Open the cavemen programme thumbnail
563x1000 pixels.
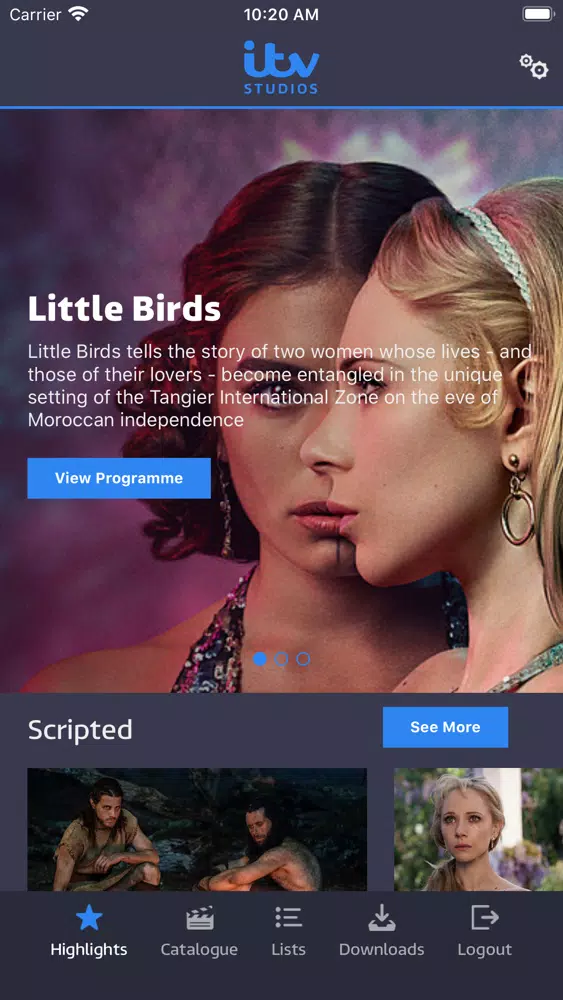[197, 829]
